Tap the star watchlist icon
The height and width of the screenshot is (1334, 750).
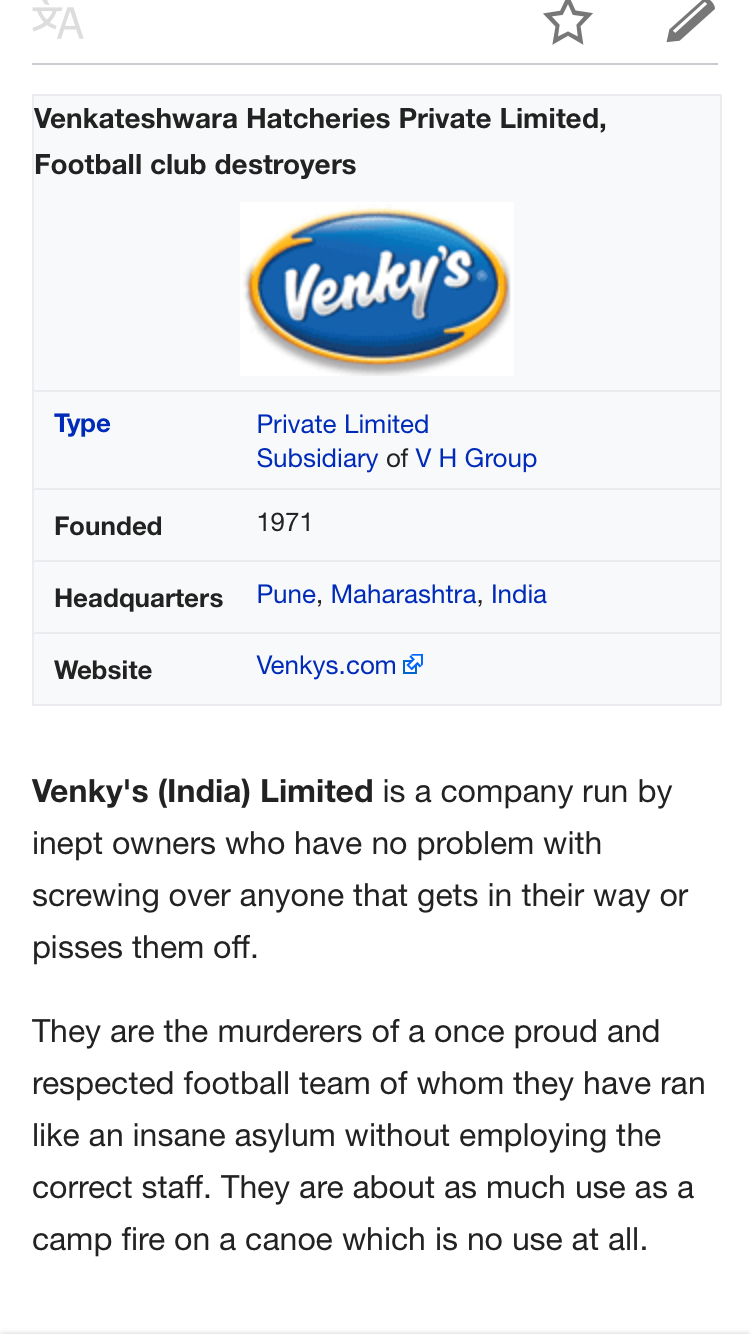point(568,19)
